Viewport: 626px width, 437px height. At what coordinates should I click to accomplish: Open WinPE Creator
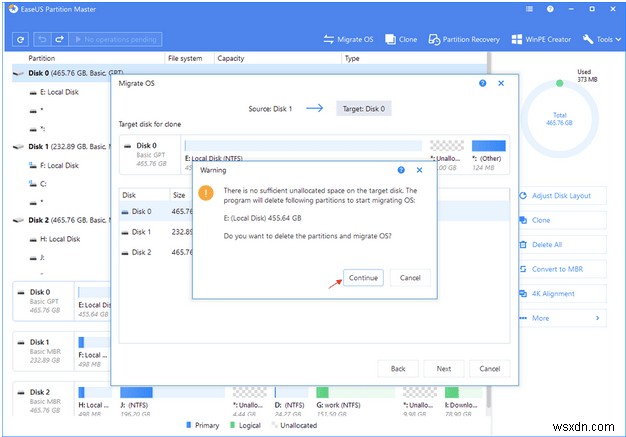[541, 40]
